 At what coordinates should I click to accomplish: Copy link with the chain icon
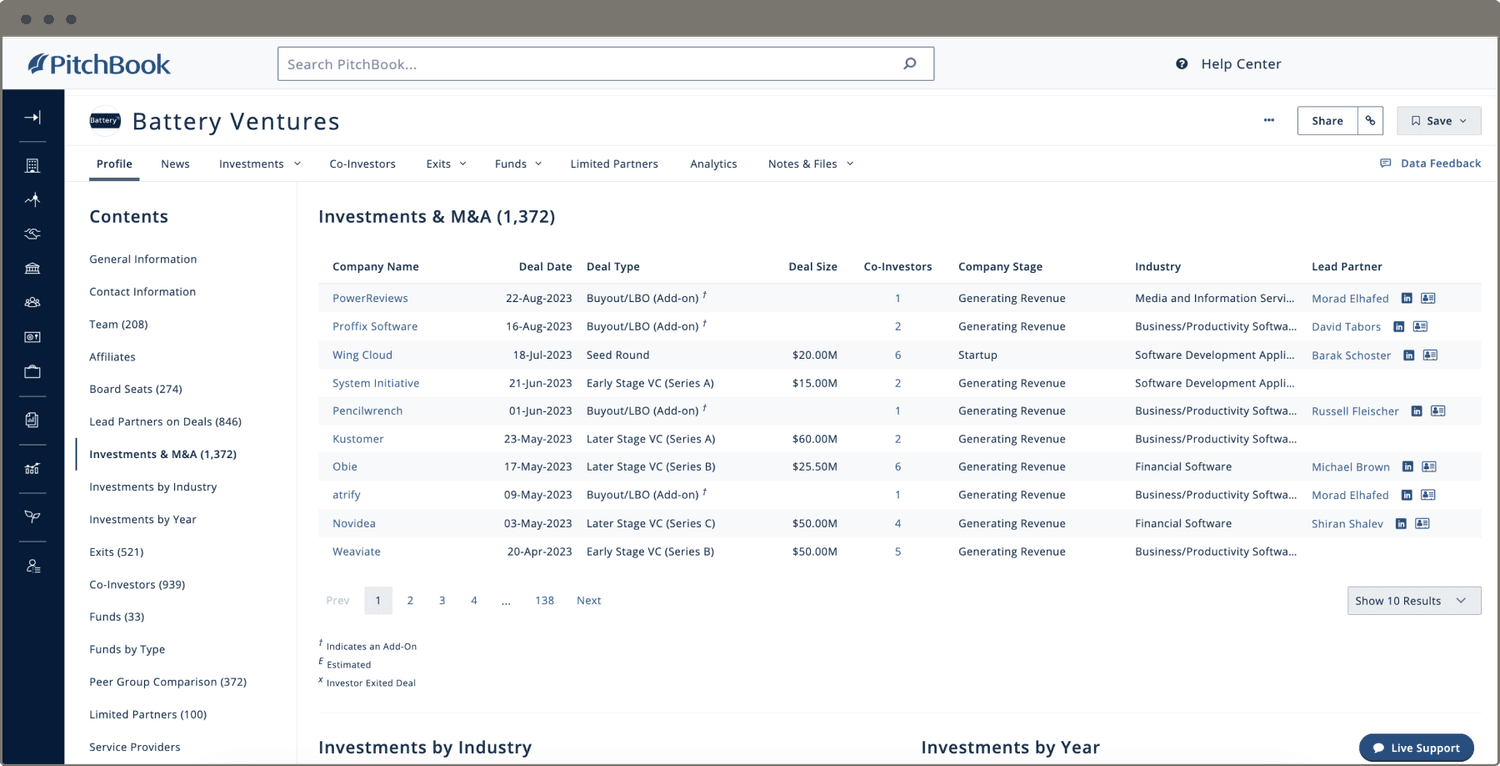(x=1370, y=121)
